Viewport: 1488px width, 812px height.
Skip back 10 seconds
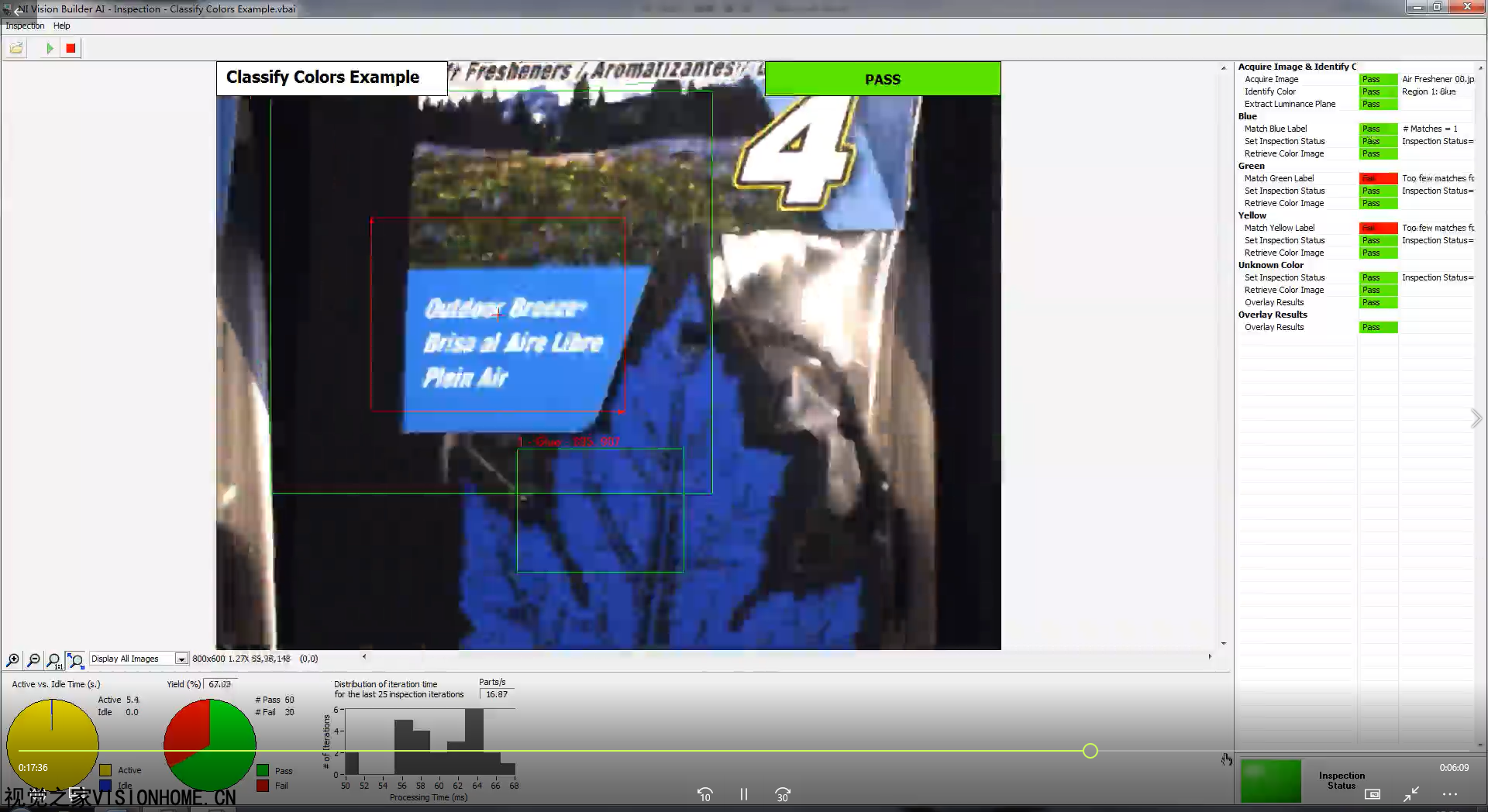[x=704, y=794]
